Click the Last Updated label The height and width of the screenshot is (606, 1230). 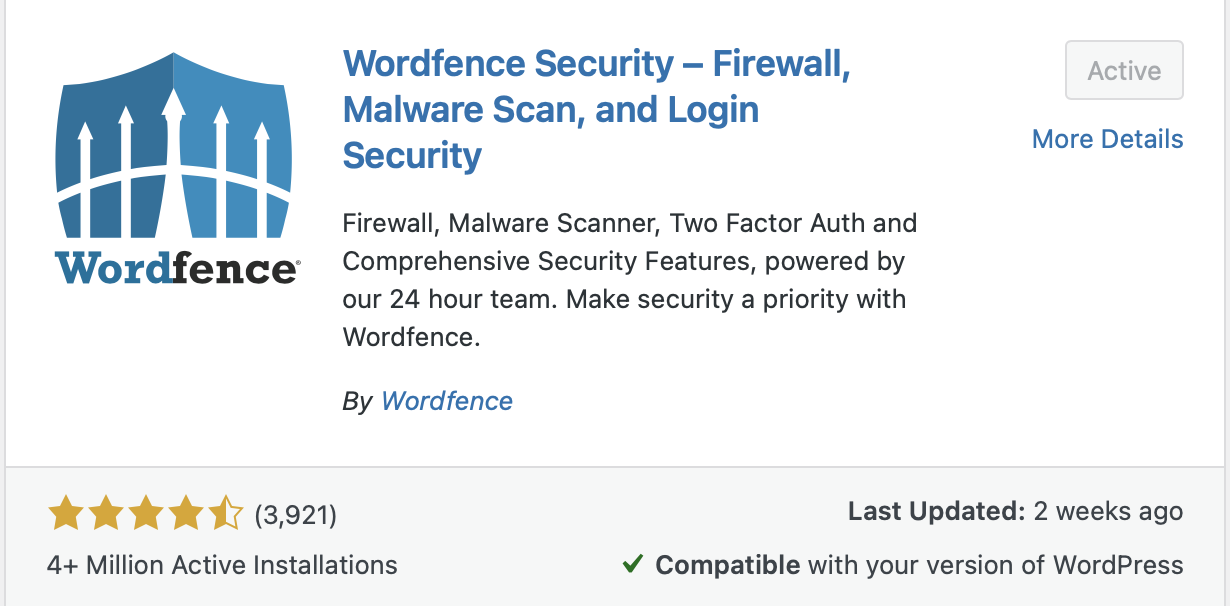pyautogui.click(x=936, y=512)
